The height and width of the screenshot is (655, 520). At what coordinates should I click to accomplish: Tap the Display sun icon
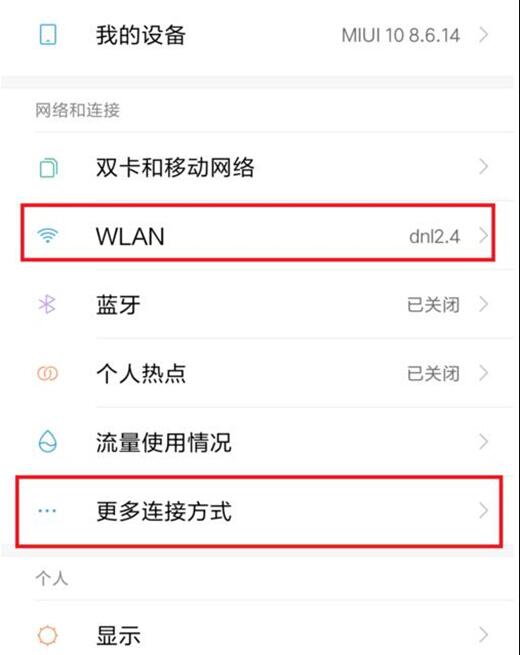coord(47,635)
